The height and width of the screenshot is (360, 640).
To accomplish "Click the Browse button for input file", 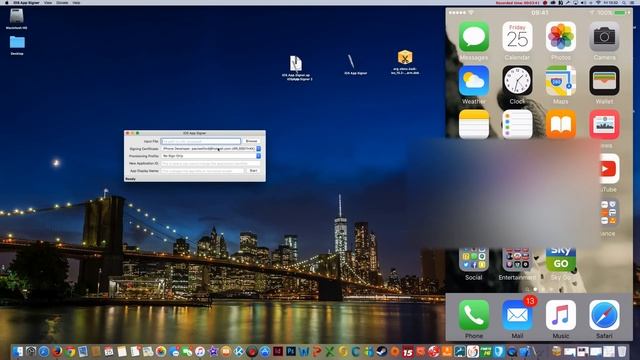I will [251, 141].
